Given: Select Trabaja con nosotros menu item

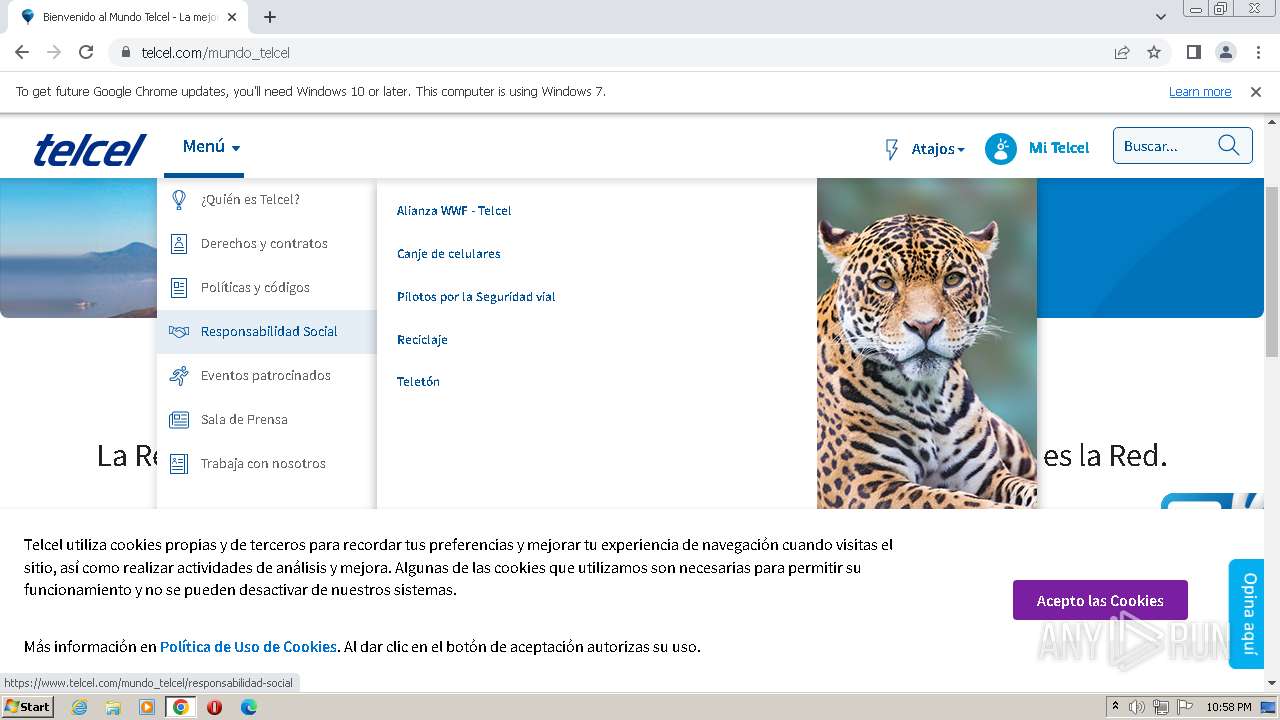Looking at the screenshot, I should coord(267,464).
